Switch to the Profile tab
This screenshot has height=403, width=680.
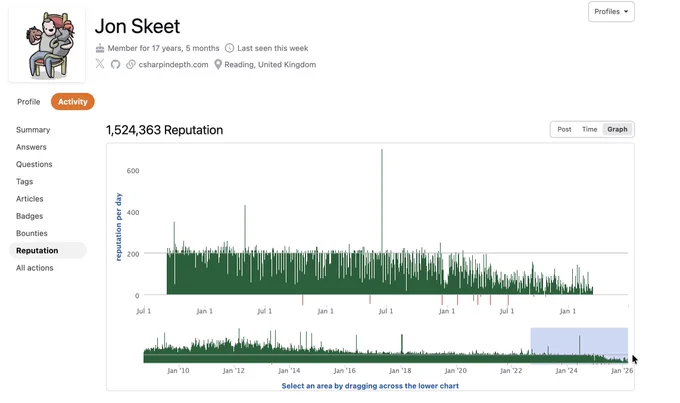(29, 102)
